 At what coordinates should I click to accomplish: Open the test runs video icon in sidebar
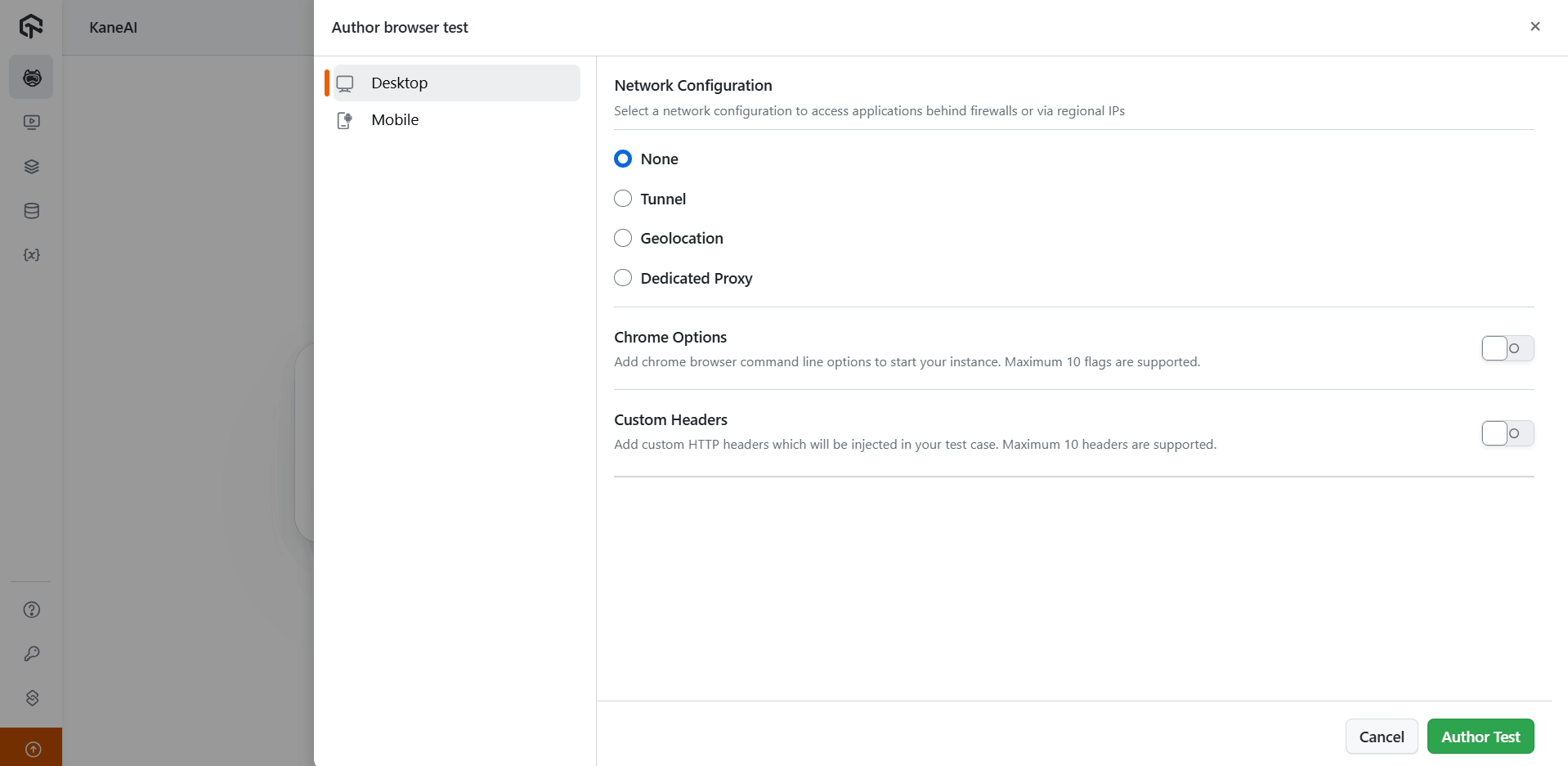31,122
